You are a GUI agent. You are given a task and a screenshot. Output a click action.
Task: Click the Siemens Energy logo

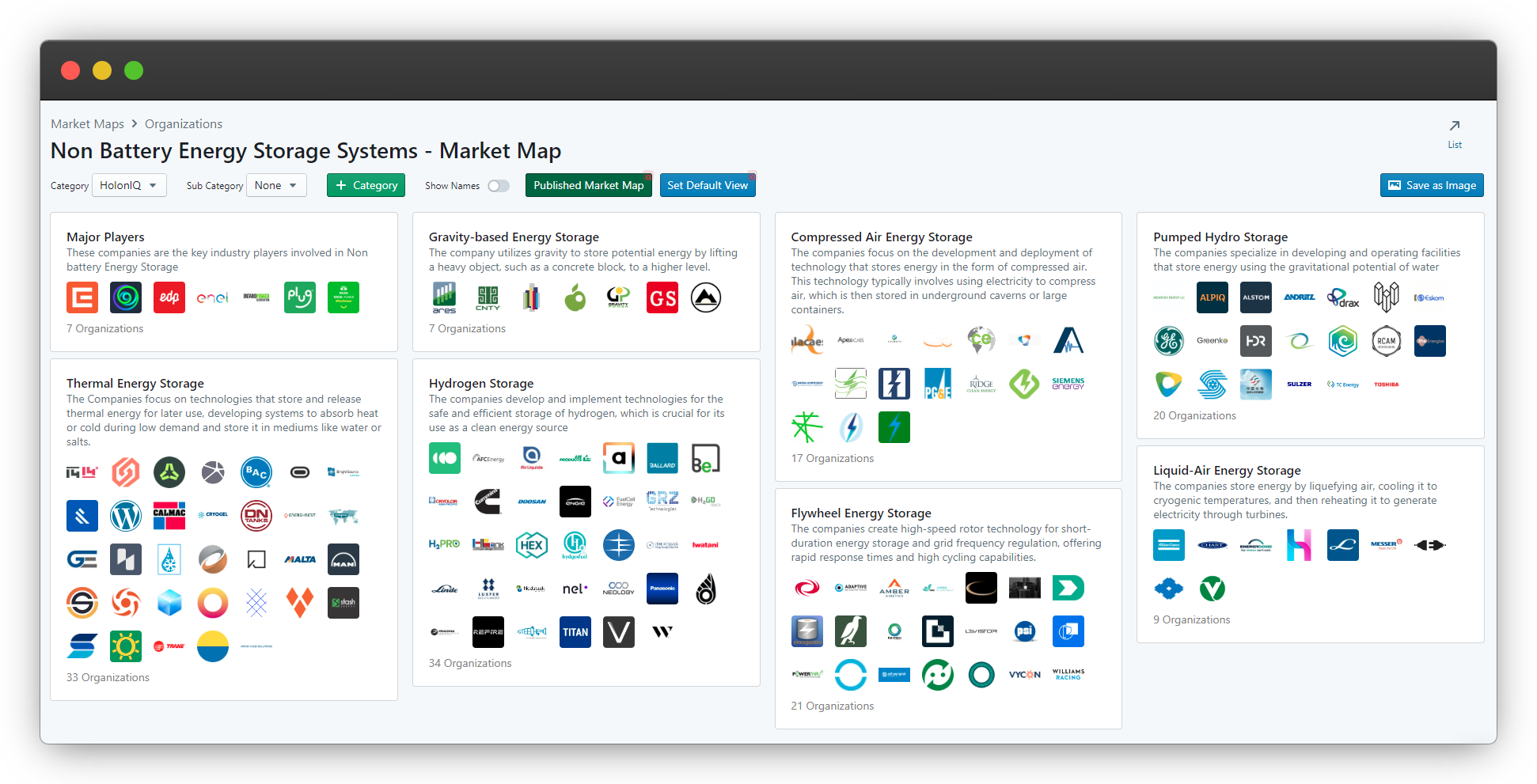(1068, 384)
